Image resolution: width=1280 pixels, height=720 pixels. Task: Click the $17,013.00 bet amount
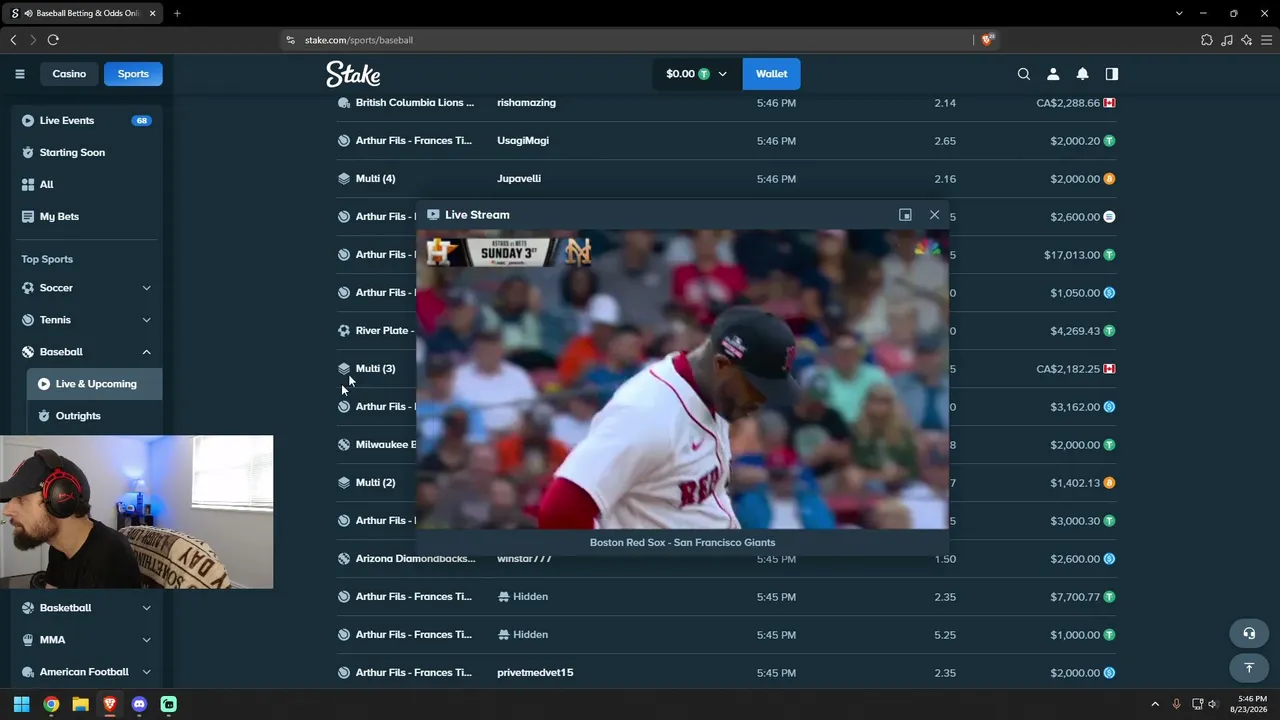point(1072,255)
